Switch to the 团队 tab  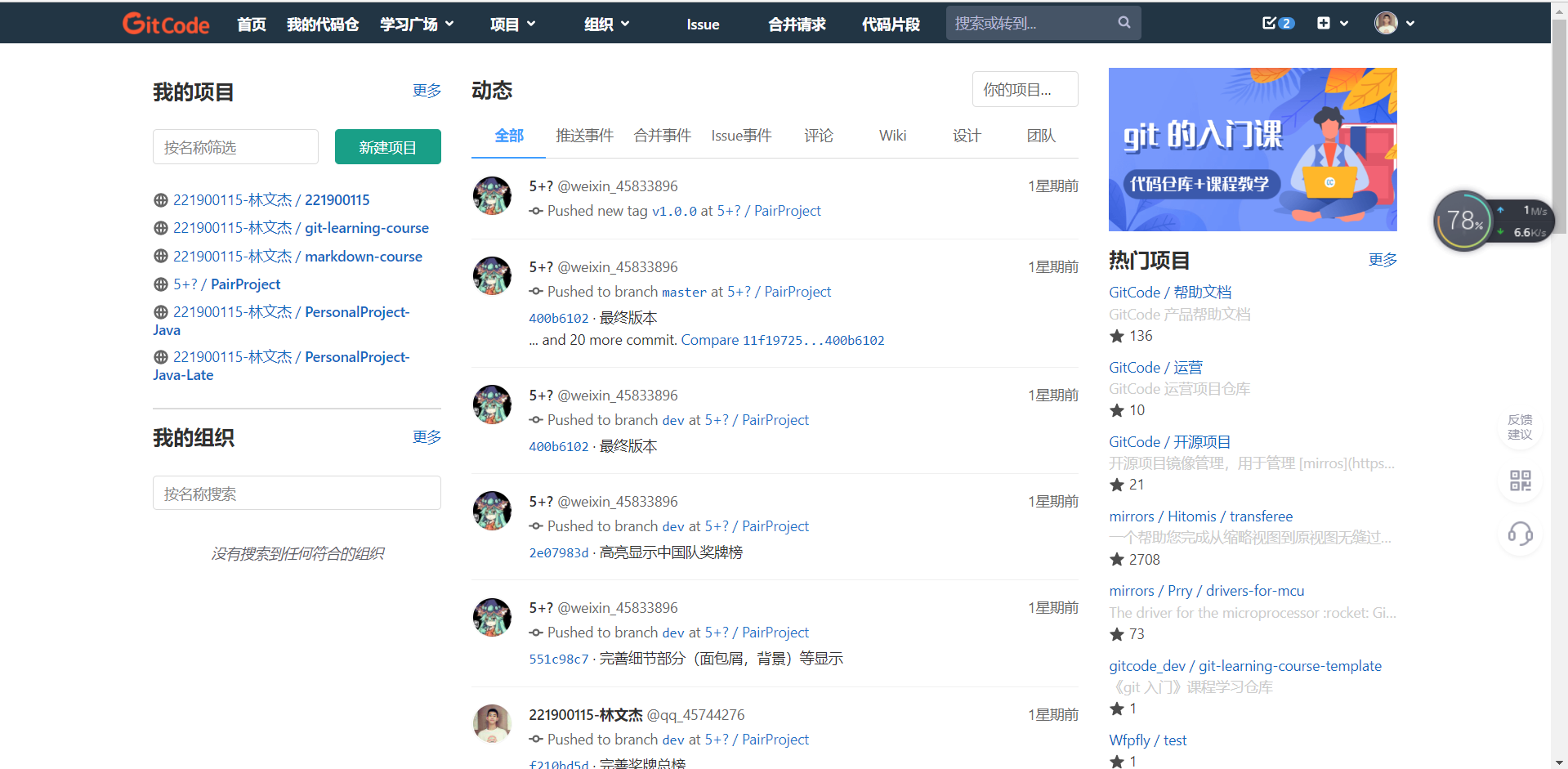[1041, 136]
